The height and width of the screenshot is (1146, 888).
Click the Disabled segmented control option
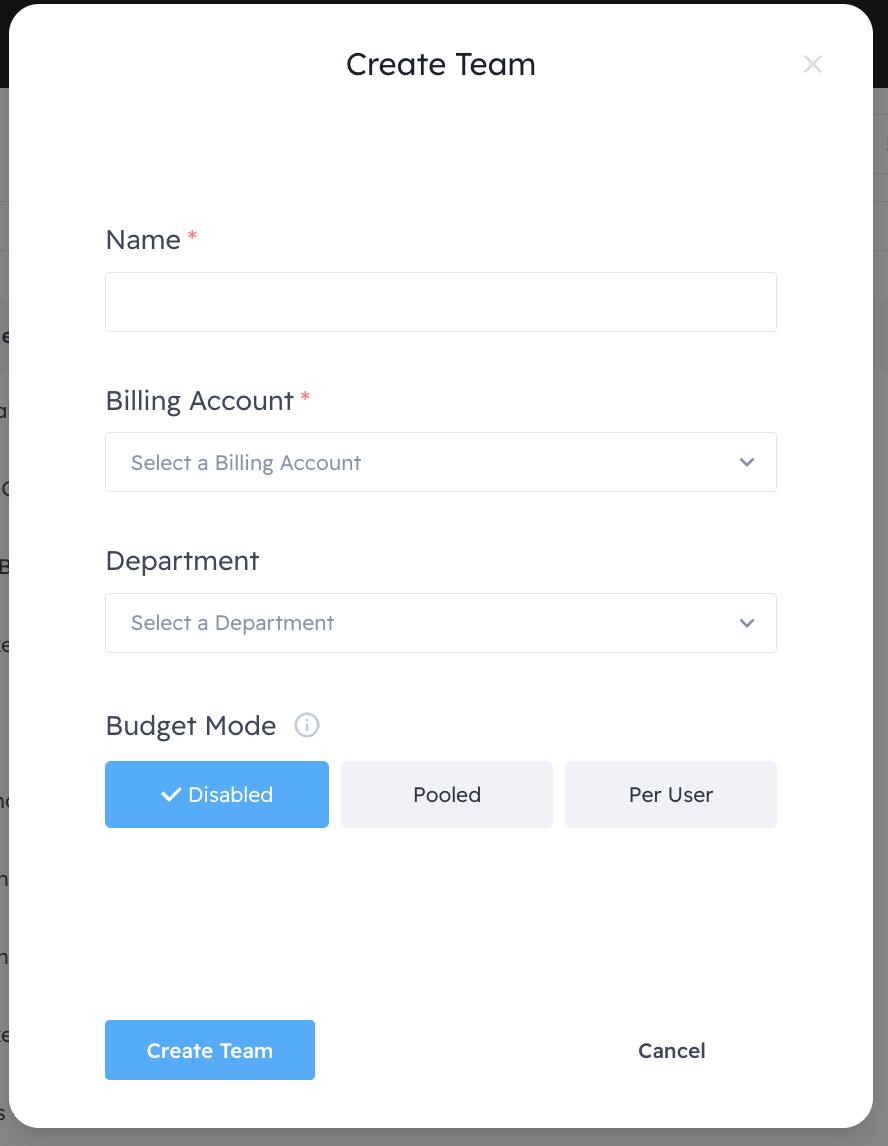[216, 794]
